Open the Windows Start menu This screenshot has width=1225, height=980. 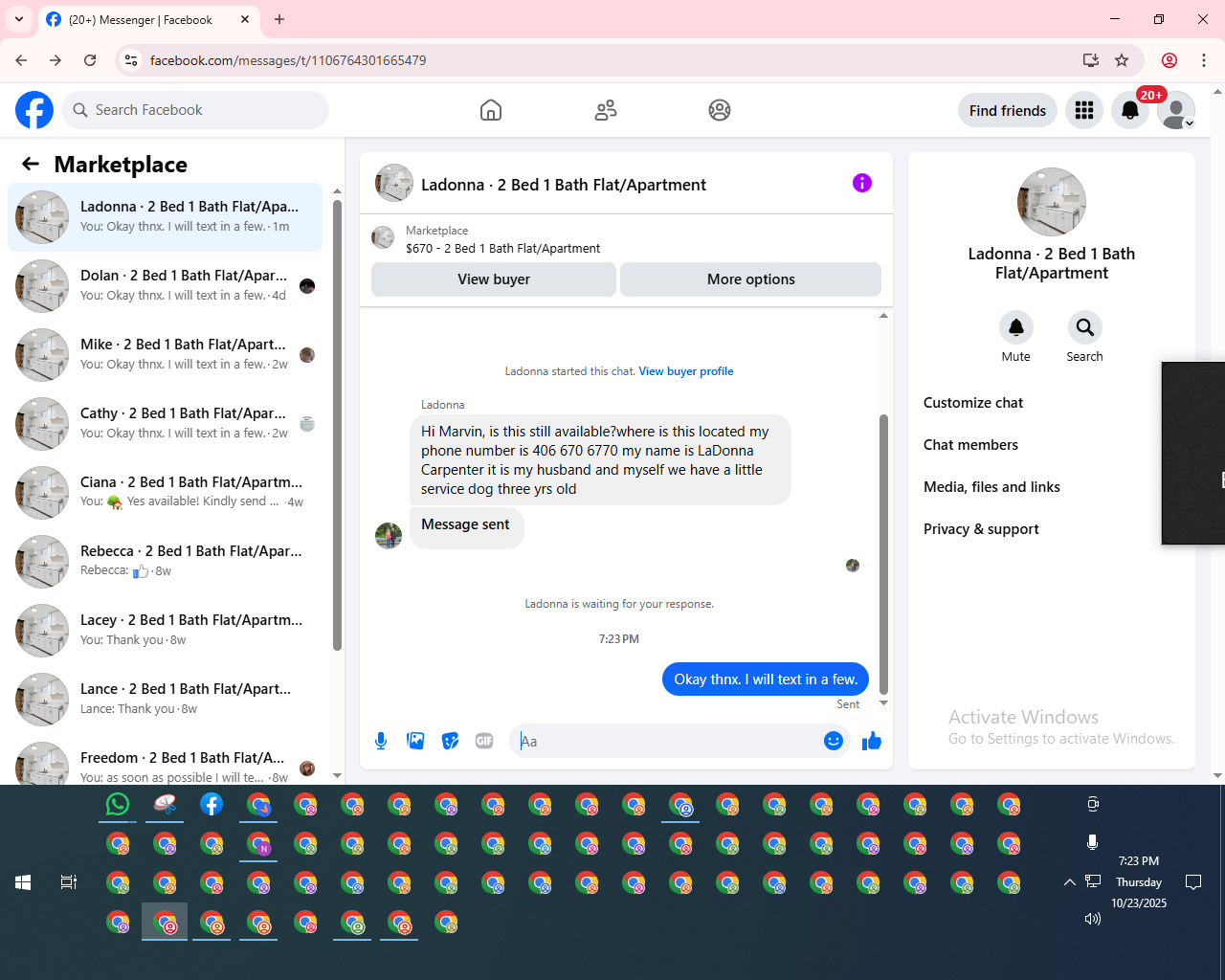click(23, 882)
